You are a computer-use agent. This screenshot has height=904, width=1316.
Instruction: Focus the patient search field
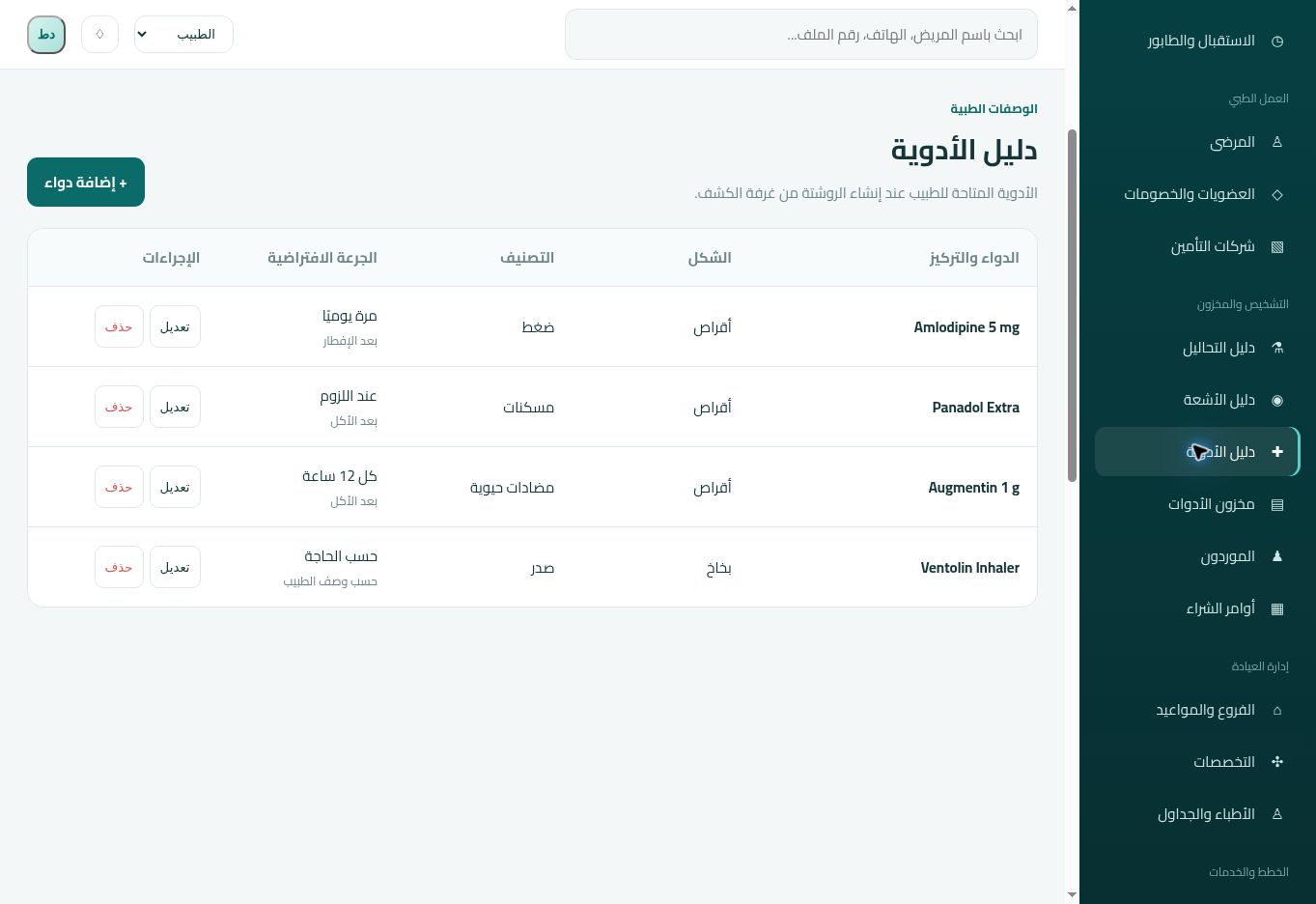801,35
